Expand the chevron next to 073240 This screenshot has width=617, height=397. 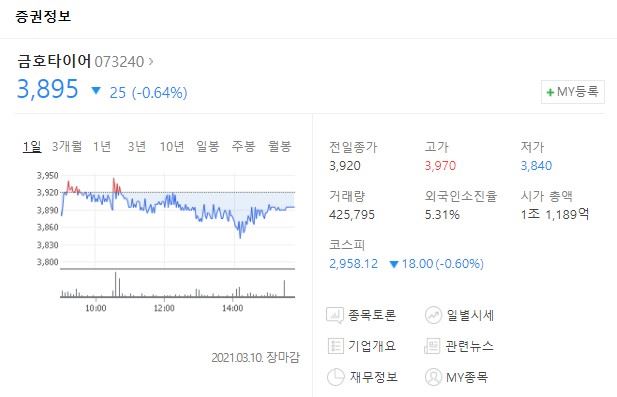click(151, 61)
